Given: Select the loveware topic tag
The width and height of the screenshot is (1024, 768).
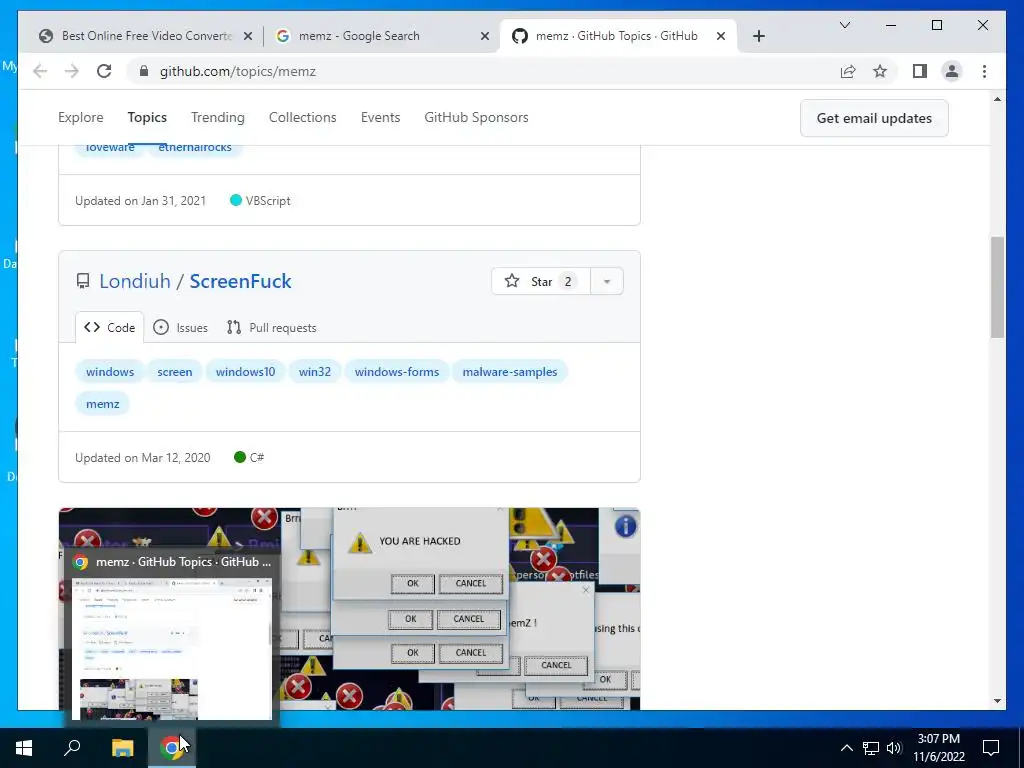Looking at the screenshot, I should point(110,148).
